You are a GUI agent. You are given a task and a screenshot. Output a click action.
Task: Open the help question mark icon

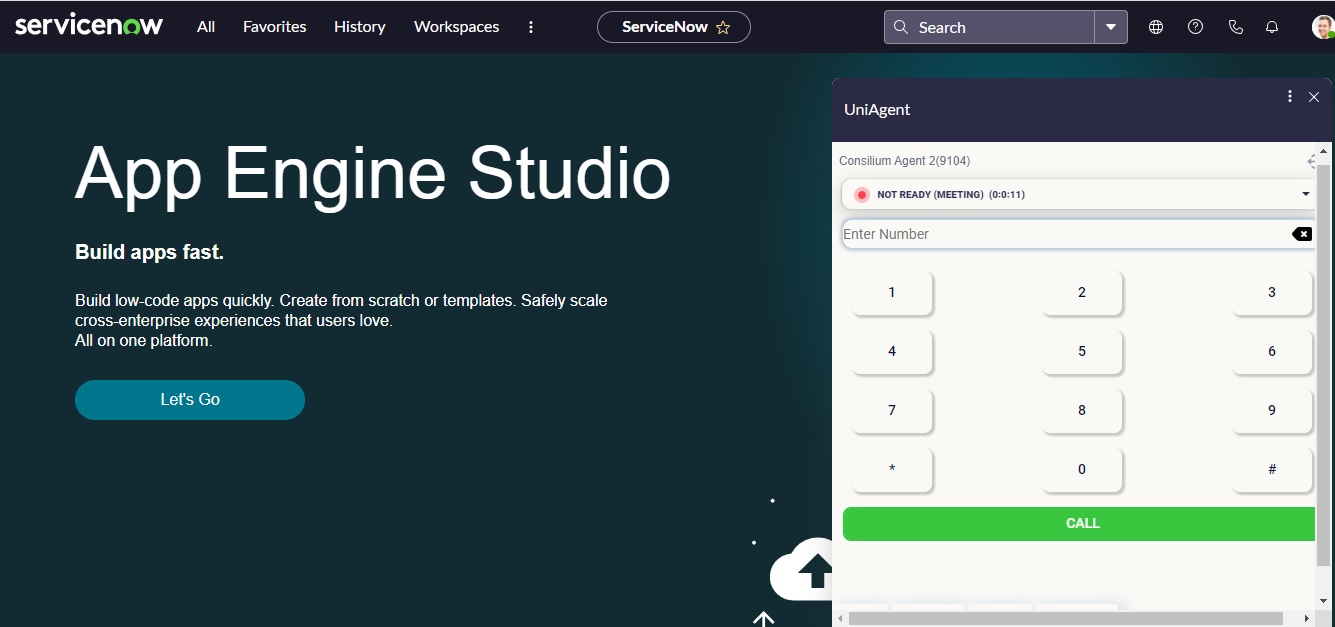pyautogui.click(x=1195, y=27)
